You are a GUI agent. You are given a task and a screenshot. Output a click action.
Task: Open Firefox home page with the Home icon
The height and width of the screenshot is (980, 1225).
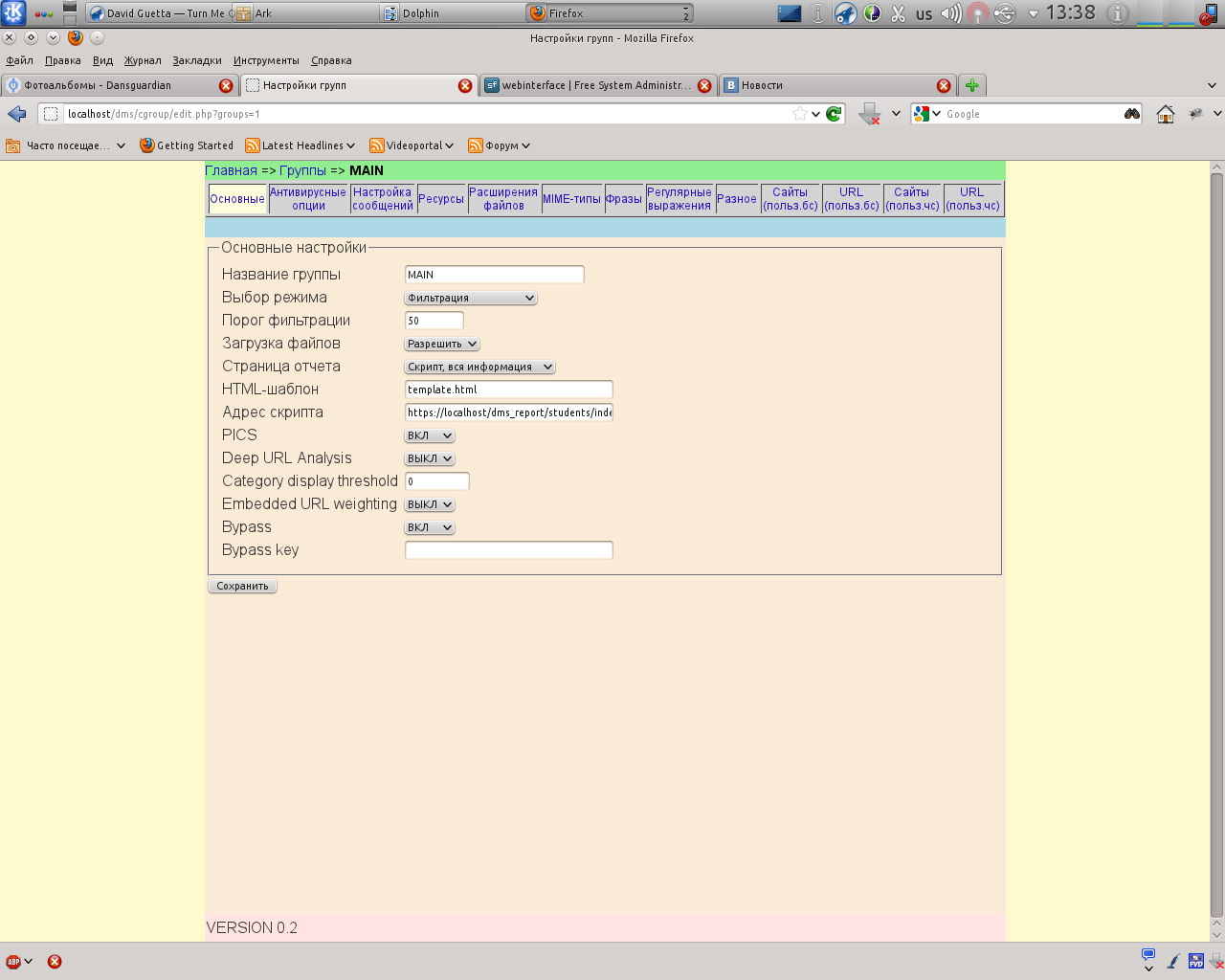pos(1167,113)
